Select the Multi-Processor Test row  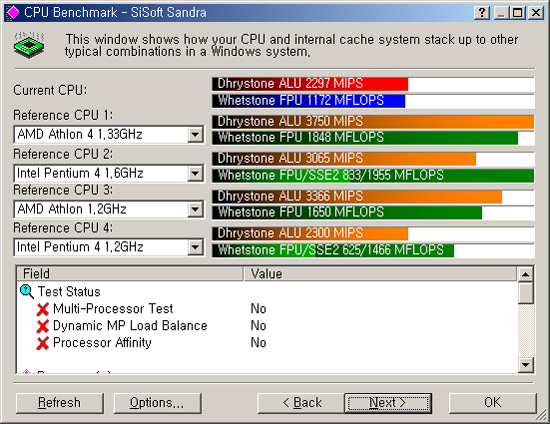pyautogui.click(x=267, y=309)
